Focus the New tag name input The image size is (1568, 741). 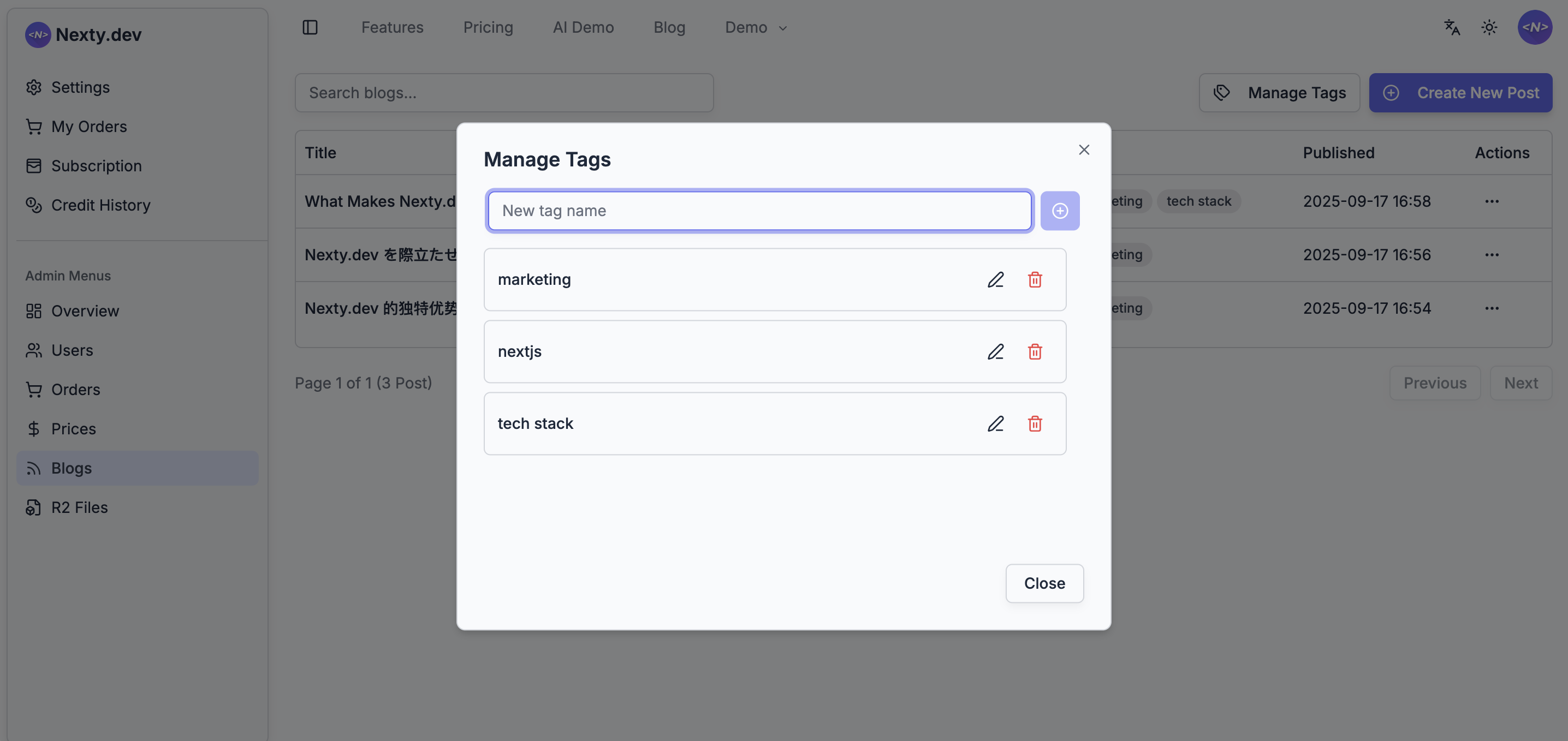pos(758,211)
